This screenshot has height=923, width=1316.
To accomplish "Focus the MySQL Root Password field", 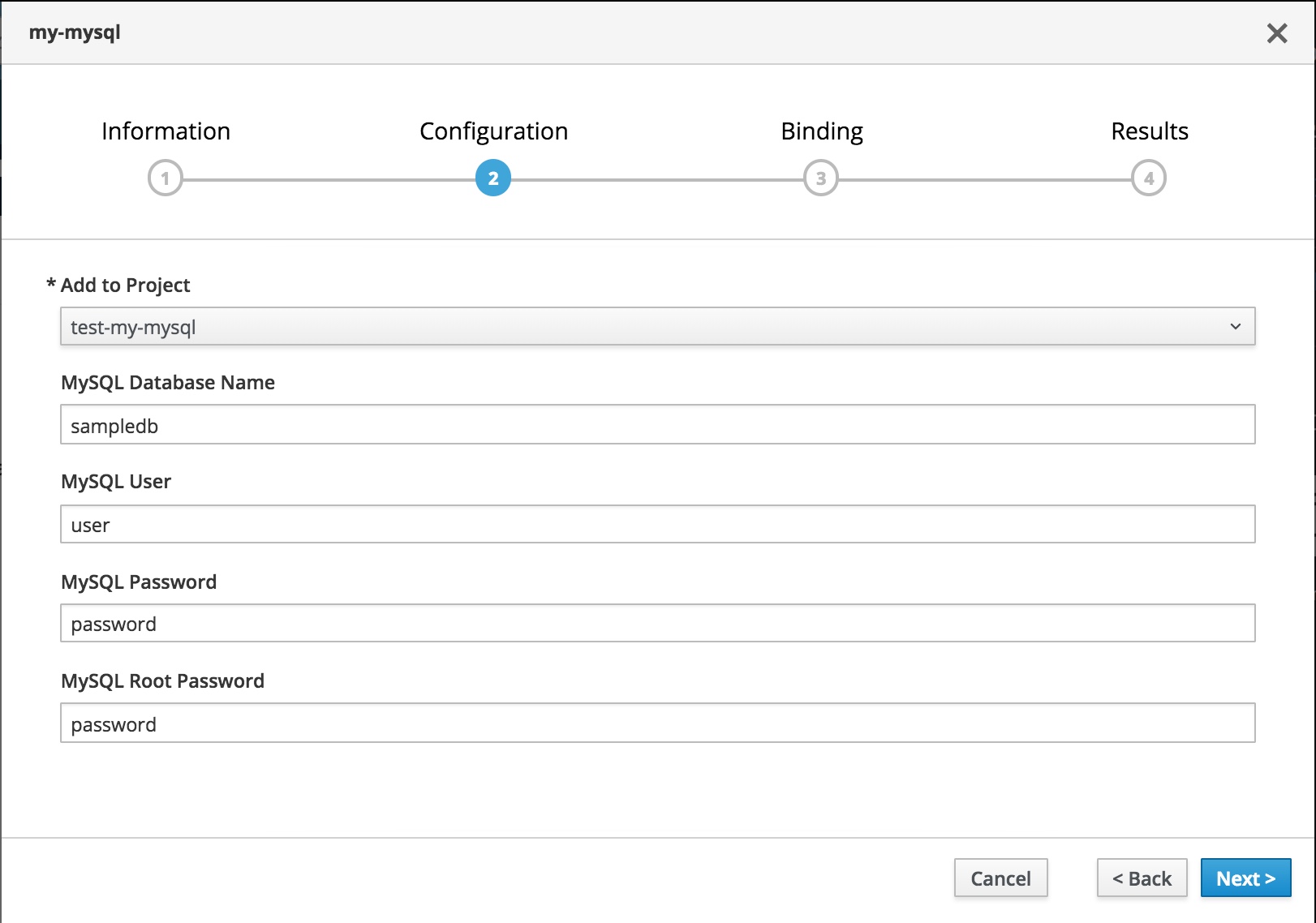I will (658, 723).
